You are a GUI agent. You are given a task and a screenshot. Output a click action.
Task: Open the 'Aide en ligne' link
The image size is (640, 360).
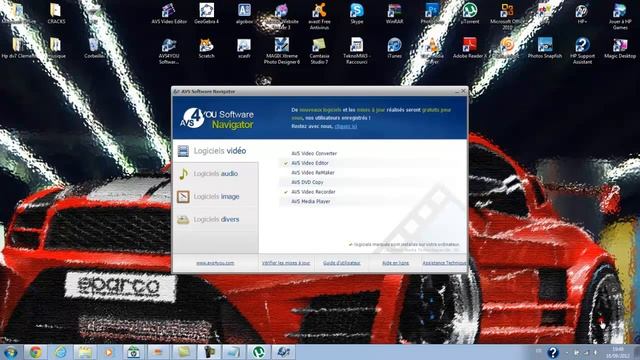pos(396,263)
